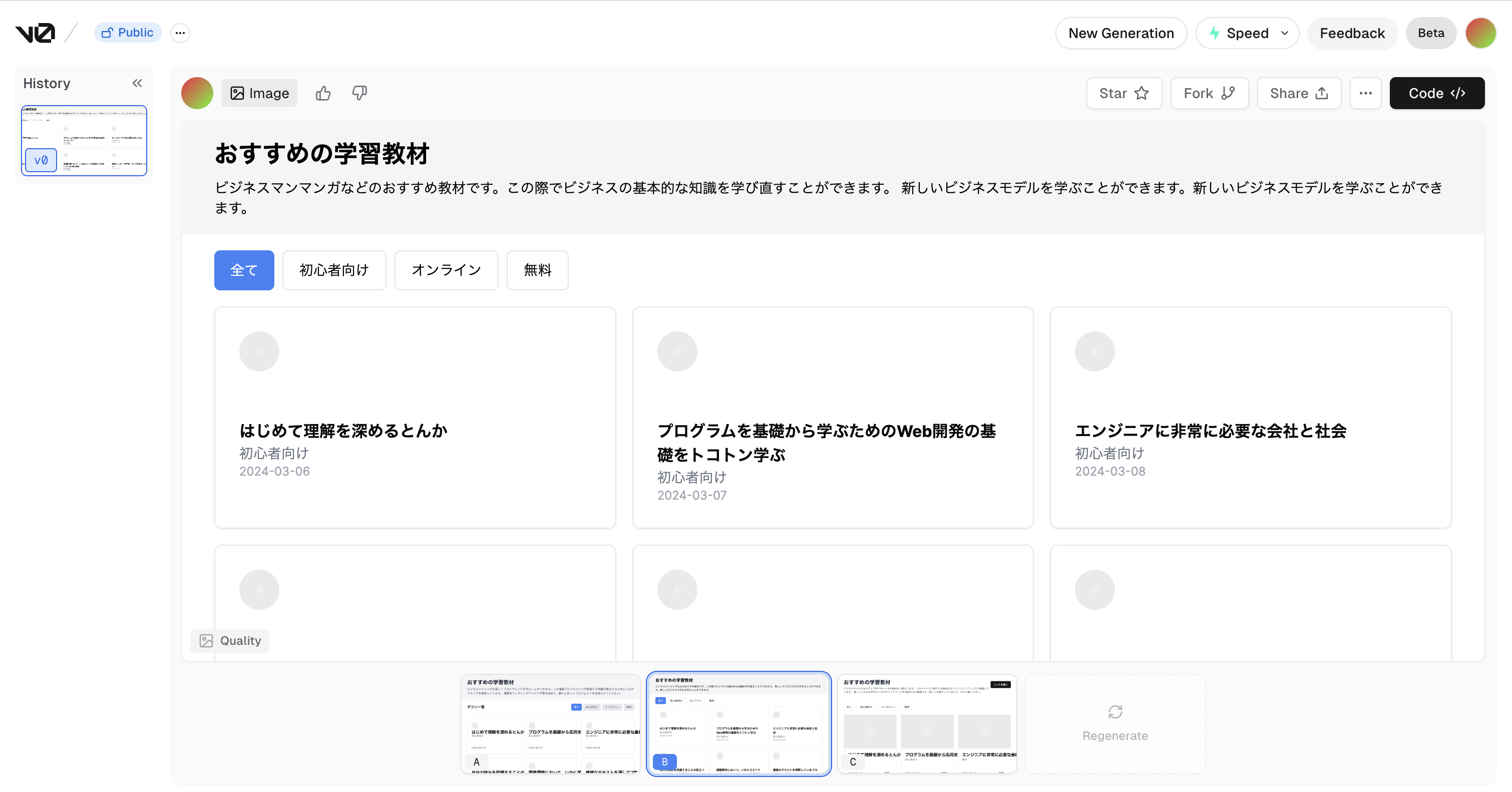
Task: Open the Share options
Action: (x=1298, y=93)
